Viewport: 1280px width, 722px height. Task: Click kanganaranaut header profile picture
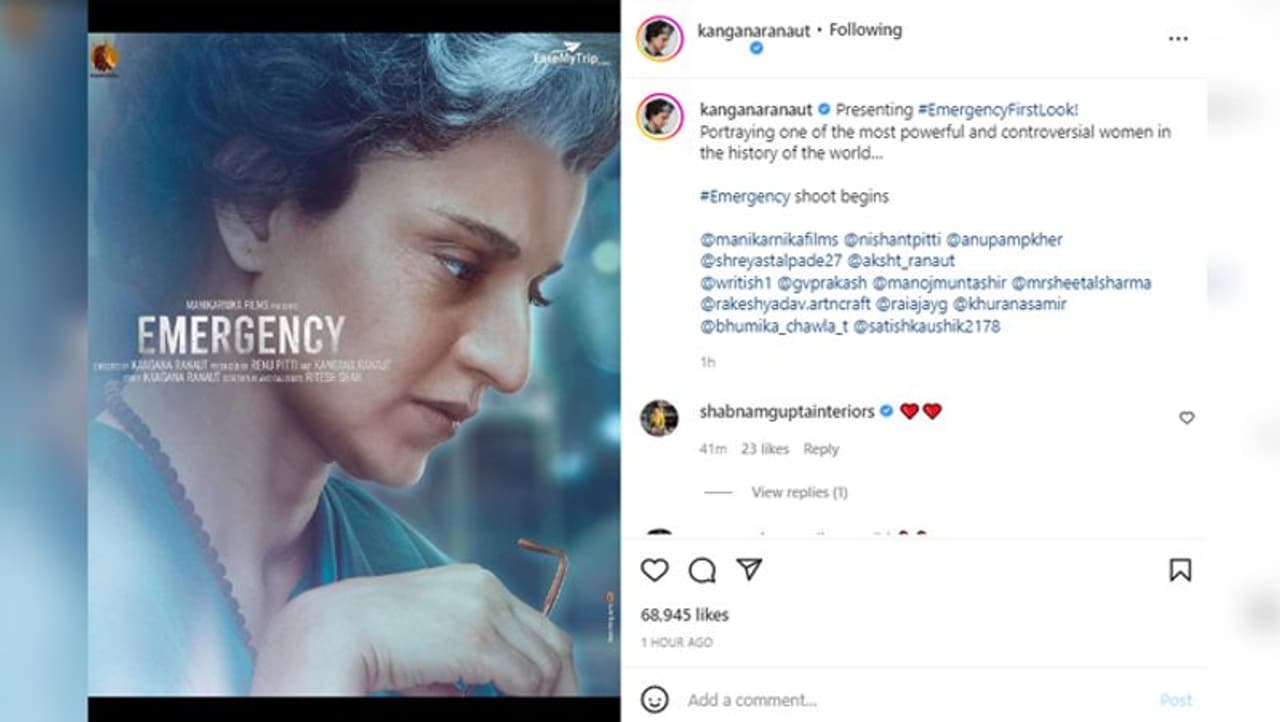coord(660,38)
